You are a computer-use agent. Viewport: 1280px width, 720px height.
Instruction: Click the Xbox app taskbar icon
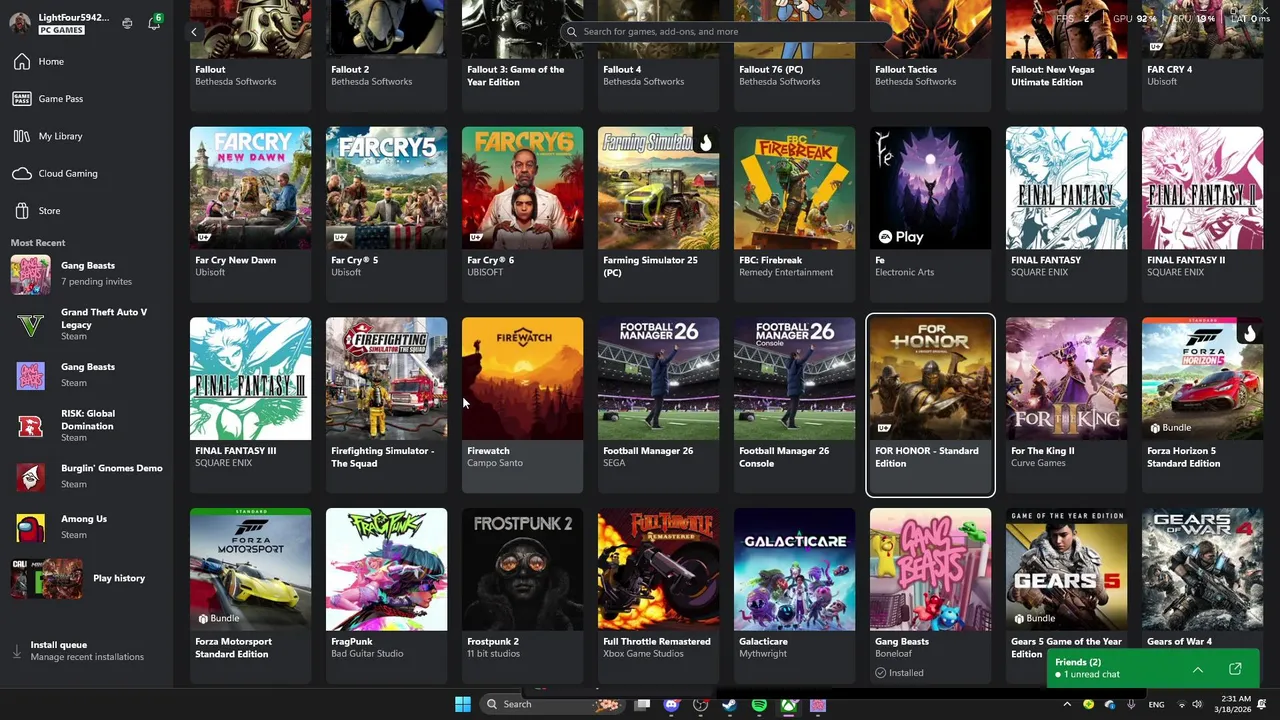789,705
